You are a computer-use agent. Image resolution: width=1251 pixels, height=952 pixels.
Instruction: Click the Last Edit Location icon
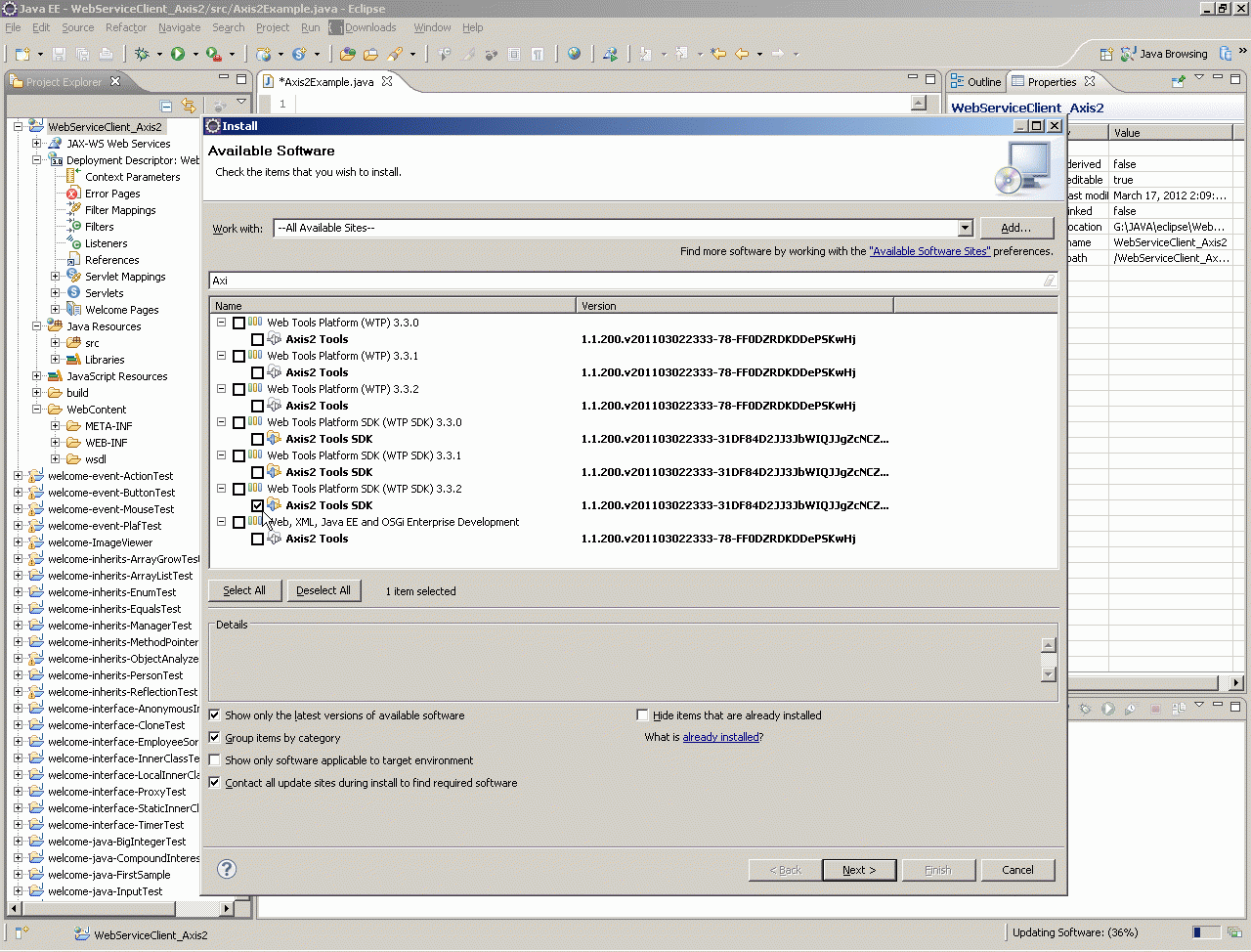[x=718, y=54]
